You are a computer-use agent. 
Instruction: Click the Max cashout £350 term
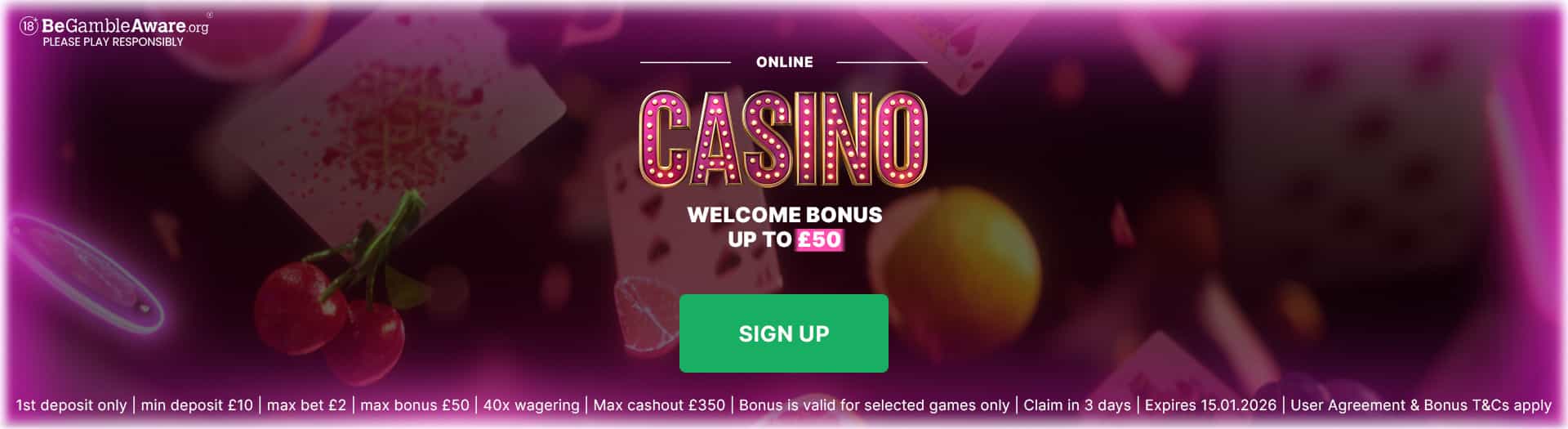[x=659, y=405]
